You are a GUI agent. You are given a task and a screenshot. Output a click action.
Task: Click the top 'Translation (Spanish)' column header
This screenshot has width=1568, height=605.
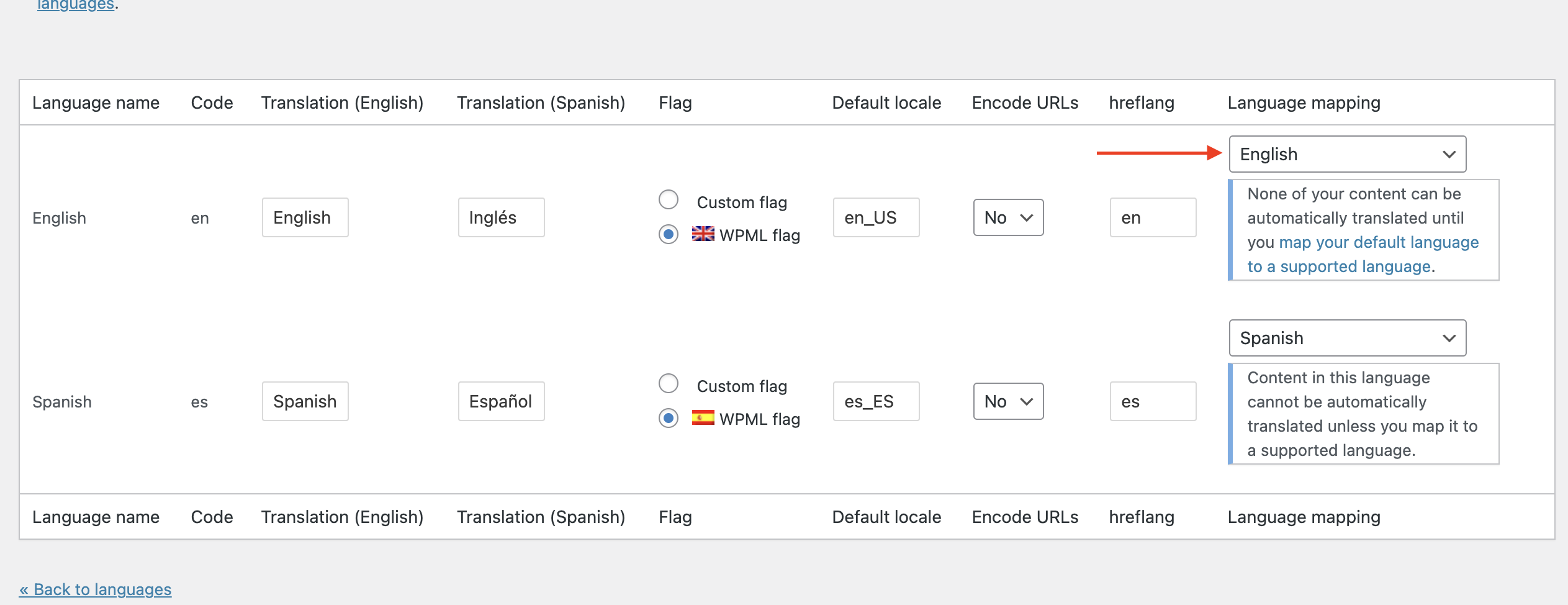click(x=541, y=102)
